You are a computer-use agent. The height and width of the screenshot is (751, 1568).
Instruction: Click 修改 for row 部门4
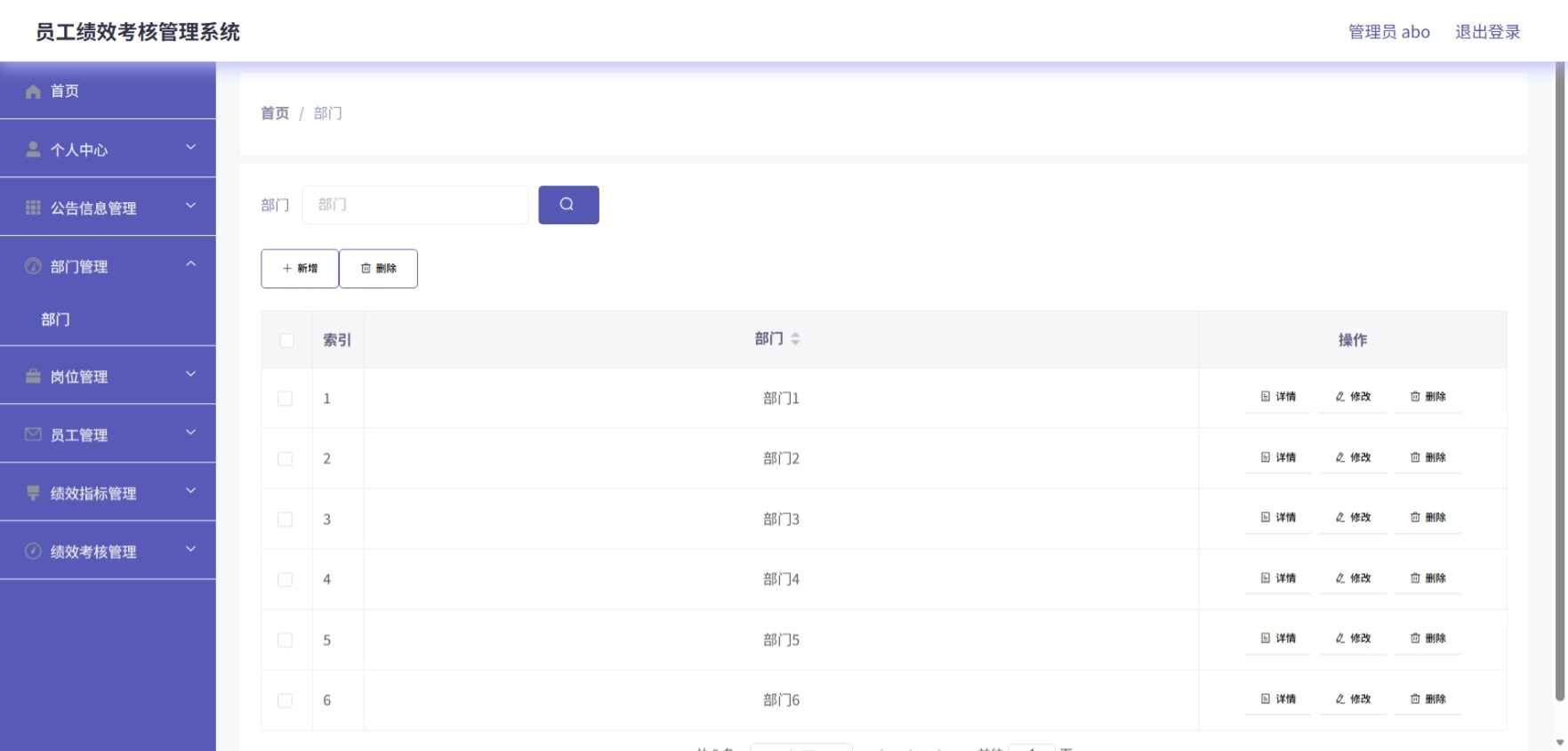coord(1353,578)
